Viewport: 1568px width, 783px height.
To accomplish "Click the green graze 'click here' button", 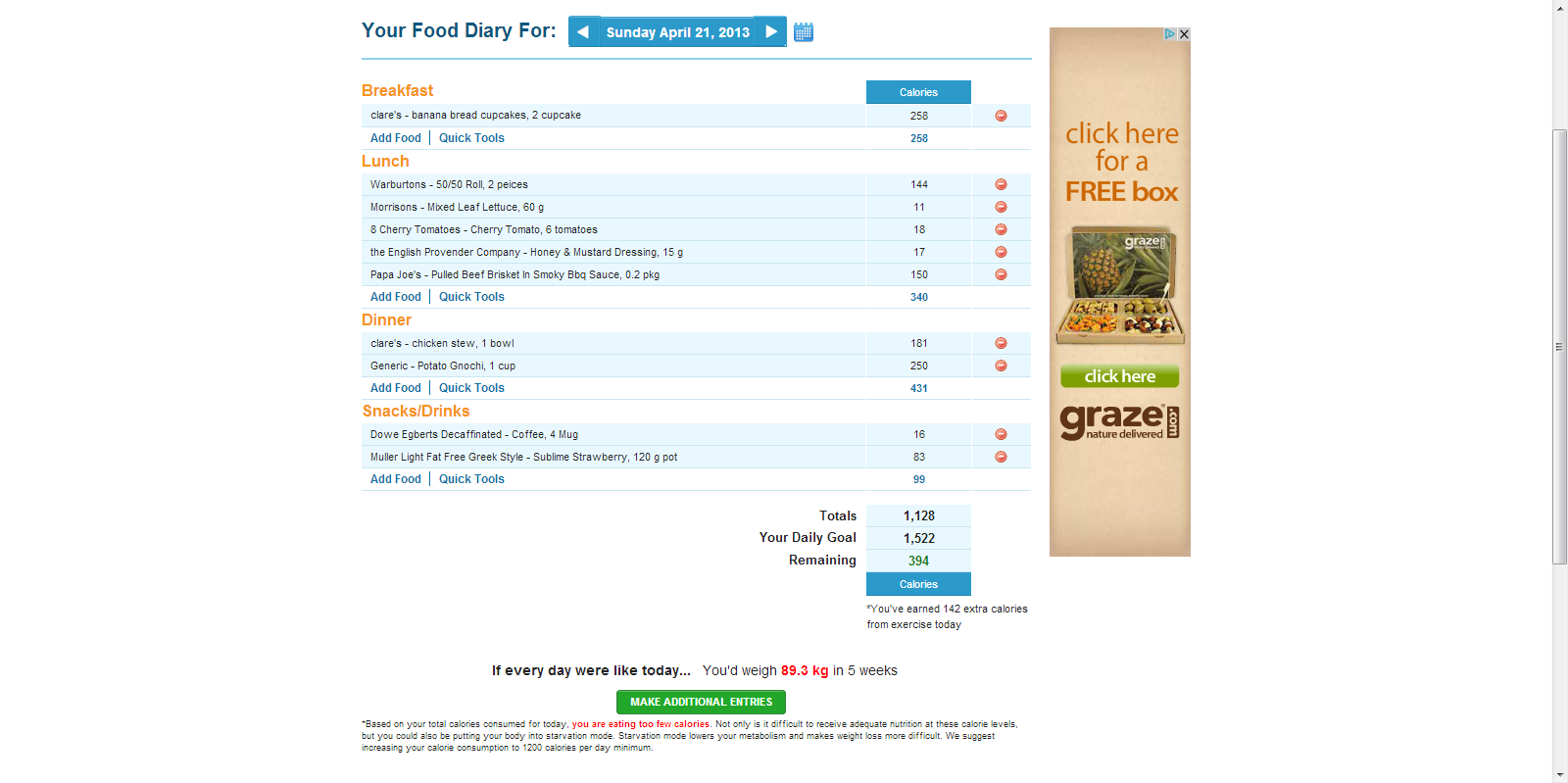I will pyautogui.click(x=1119, y=376).
